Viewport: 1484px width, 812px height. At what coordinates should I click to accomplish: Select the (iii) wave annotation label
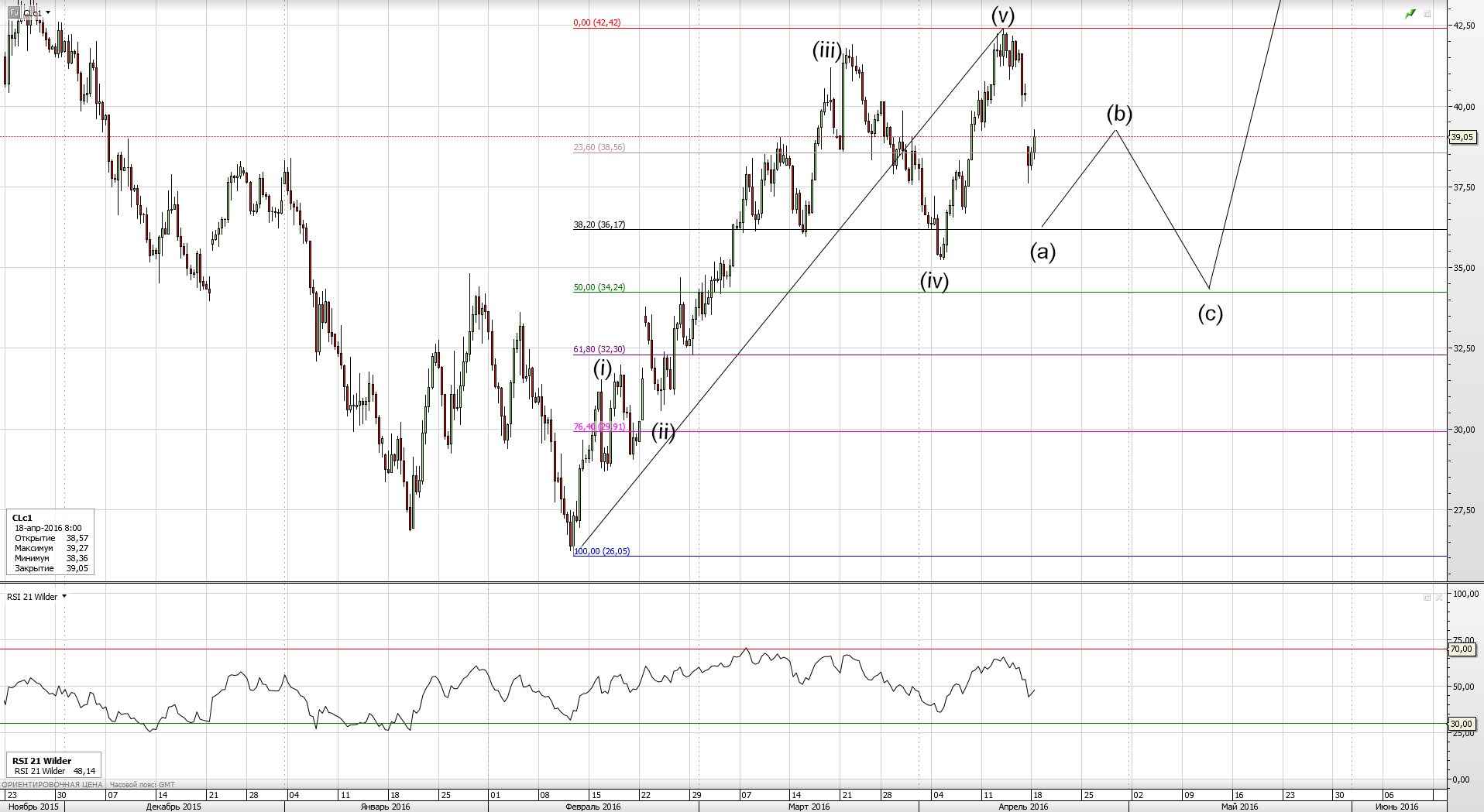826,51
